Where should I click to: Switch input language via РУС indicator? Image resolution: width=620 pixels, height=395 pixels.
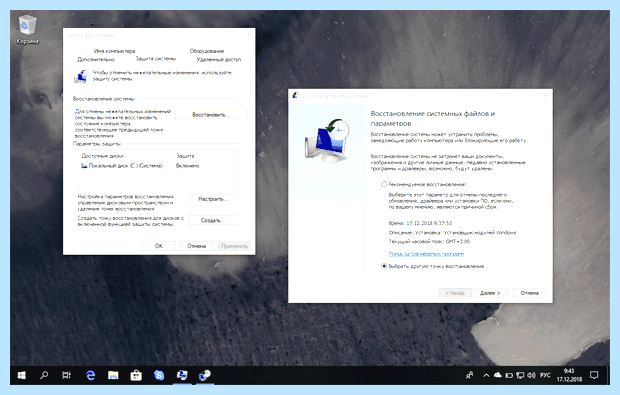(x=545, y=375)
